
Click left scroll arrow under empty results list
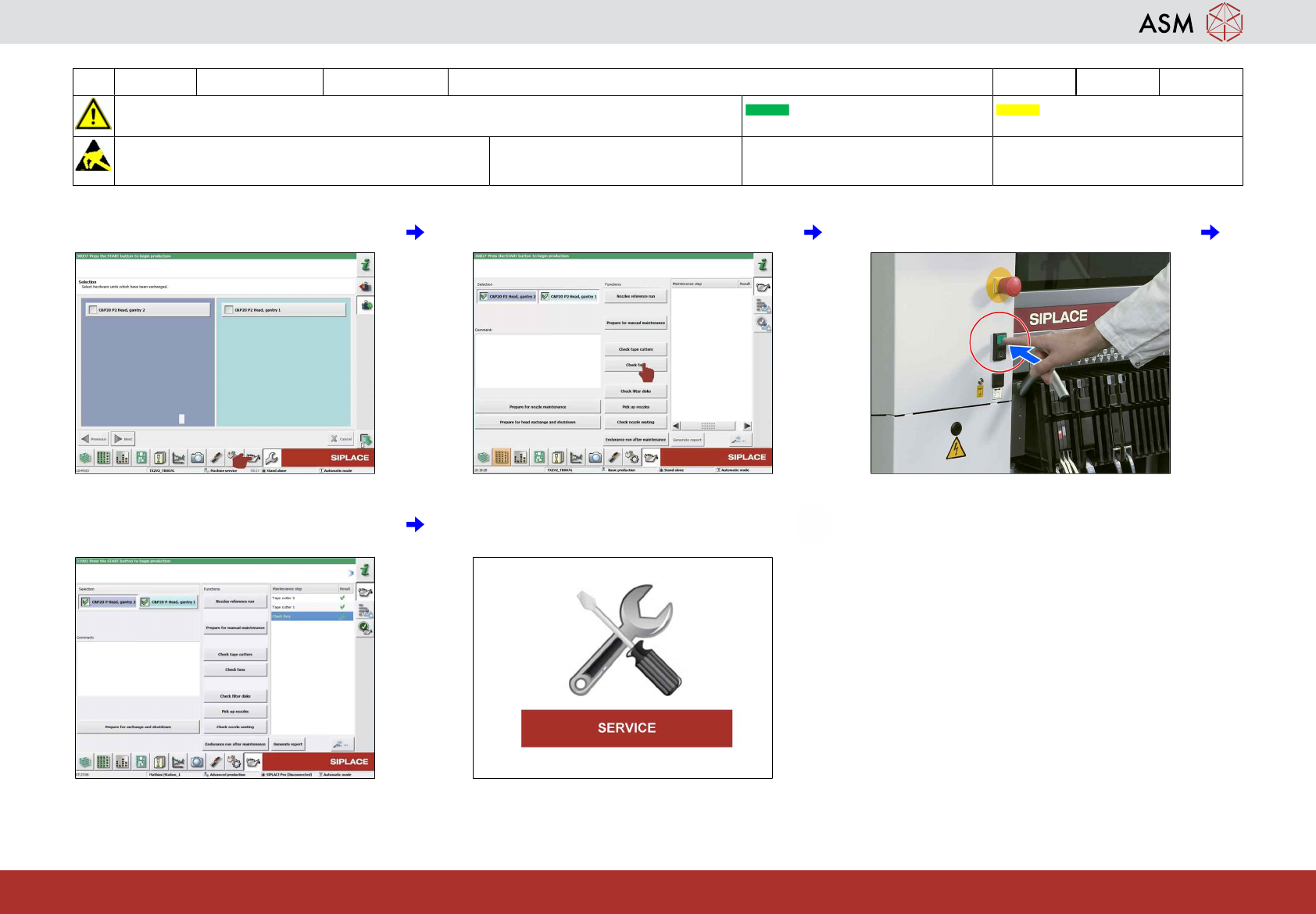click(677, 426)
